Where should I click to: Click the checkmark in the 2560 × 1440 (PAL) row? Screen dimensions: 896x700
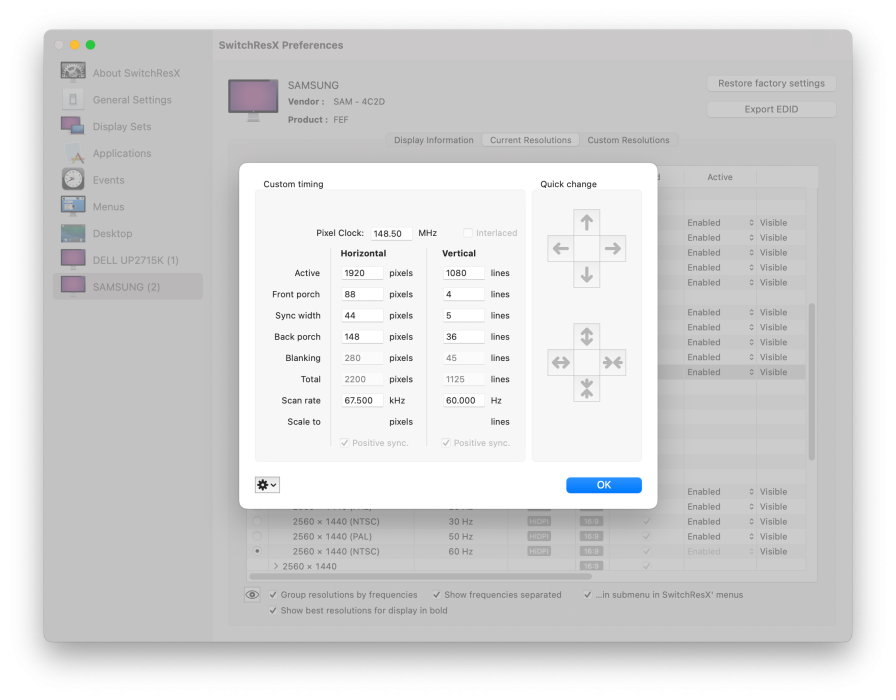coord(646,536)
